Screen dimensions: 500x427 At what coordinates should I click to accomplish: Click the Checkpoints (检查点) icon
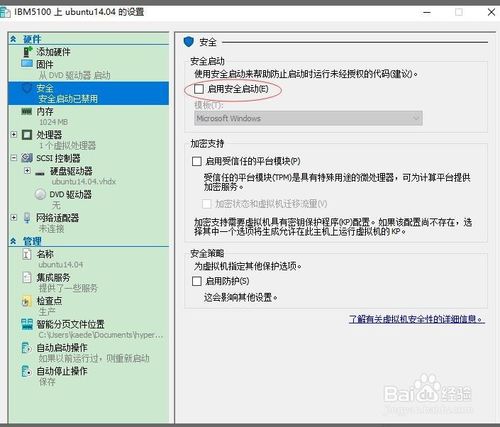point(26,301)
